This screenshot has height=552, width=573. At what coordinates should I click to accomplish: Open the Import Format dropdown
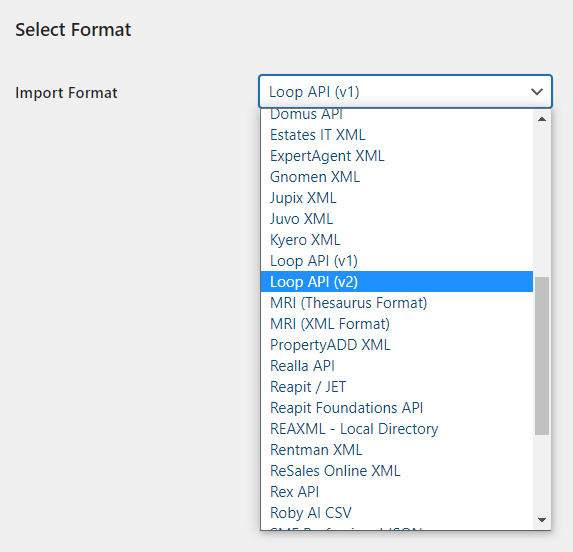click(x=405, y=91)
